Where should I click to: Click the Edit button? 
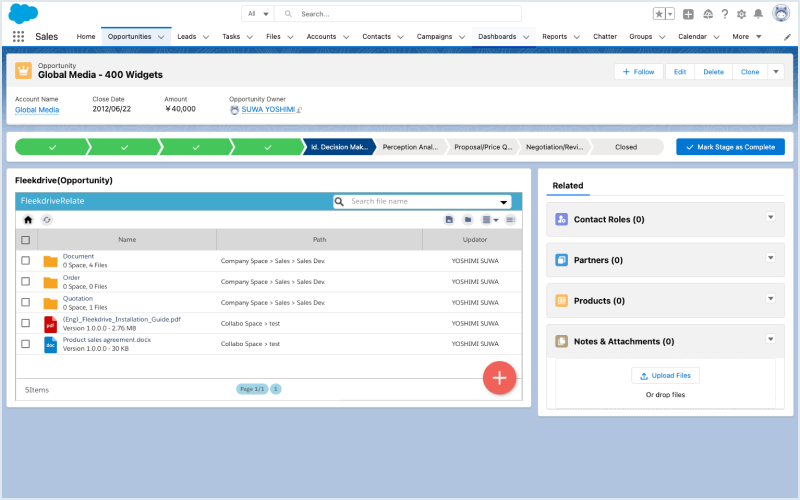680,72
